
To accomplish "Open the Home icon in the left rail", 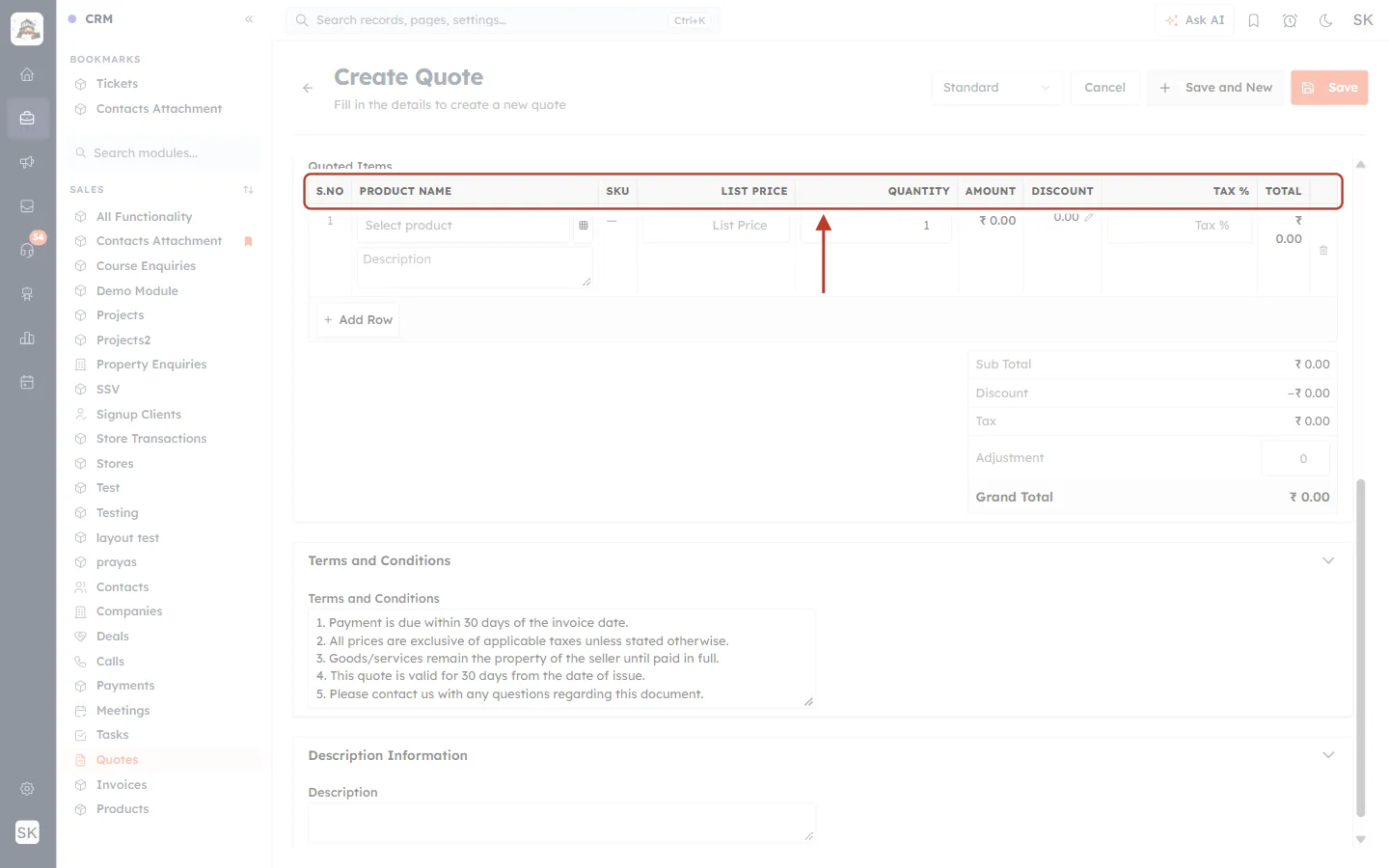I will (27, 74).
